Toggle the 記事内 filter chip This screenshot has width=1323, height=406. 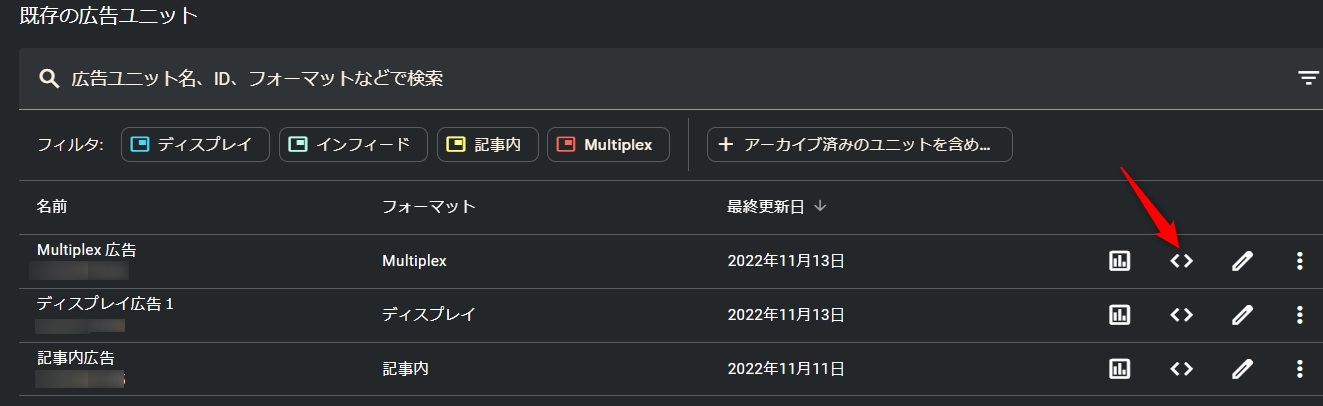point(491,144)
